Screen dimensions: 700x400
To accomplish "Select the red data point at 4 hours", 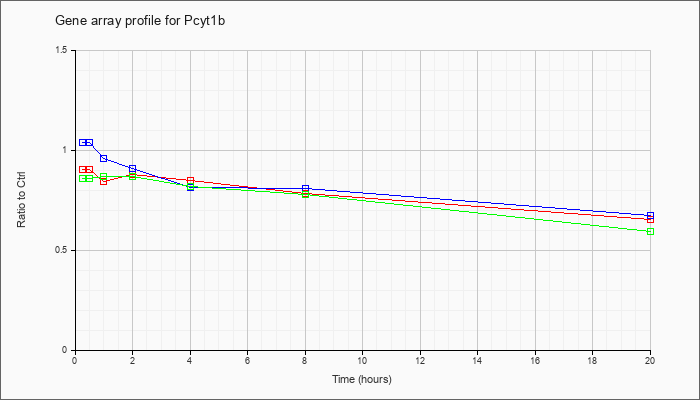I will (191, 180).
